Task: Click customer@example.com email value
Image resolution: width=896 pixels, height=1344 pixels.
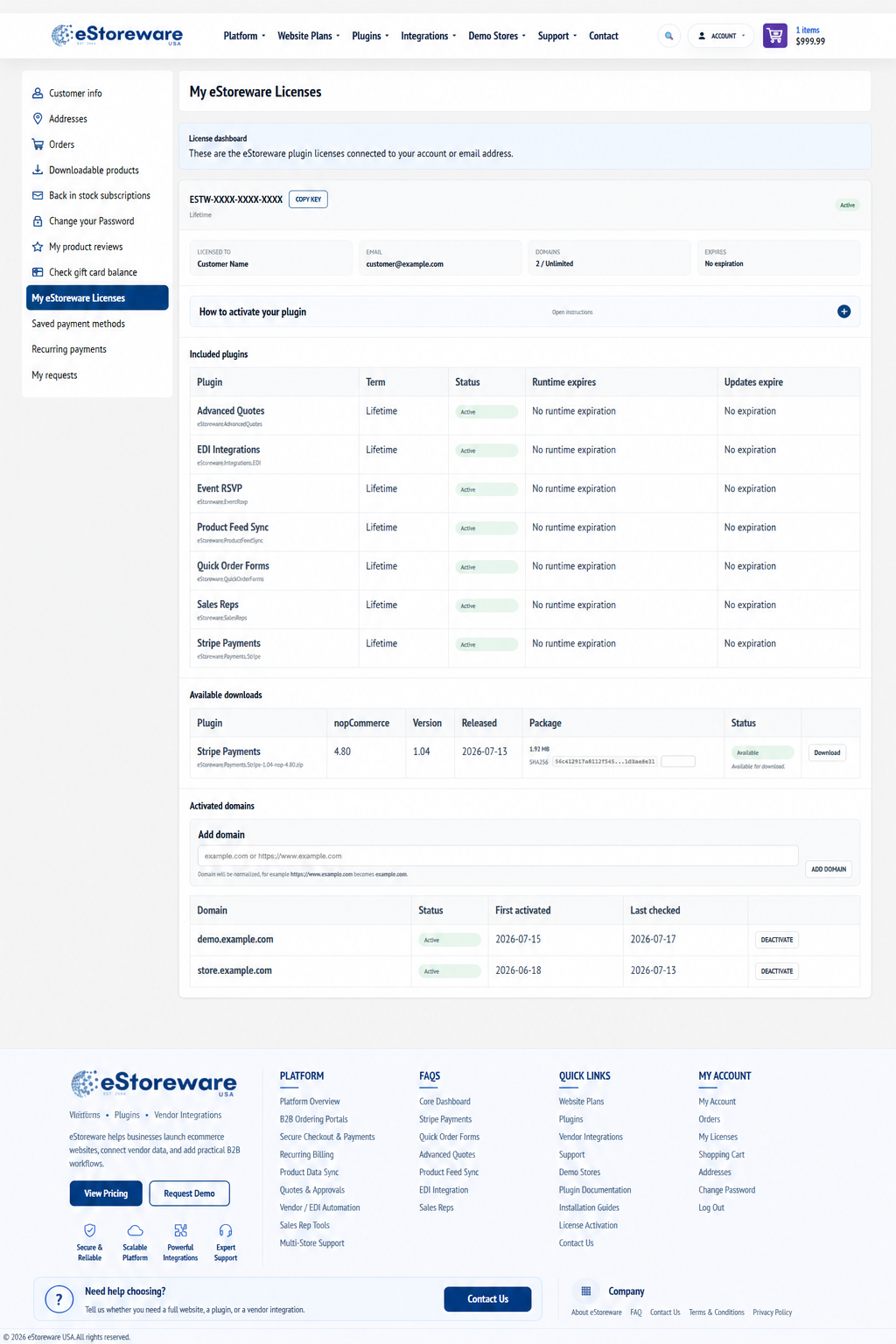Action: 404,264
